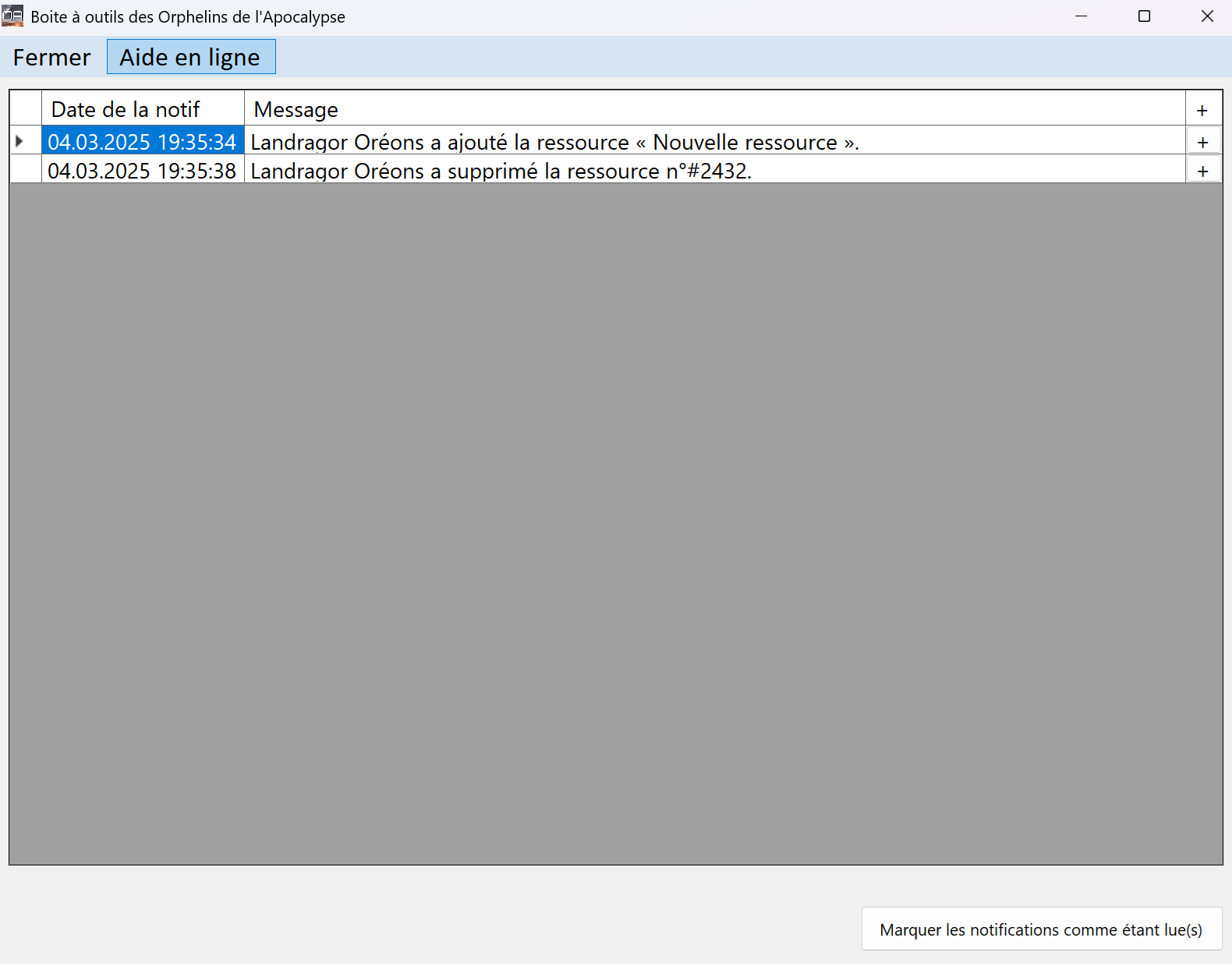Viewport: 1232px width, 966px height.
Task: Select the date cell 04.03.2025 19:35:34
Action: click(143, 140)
